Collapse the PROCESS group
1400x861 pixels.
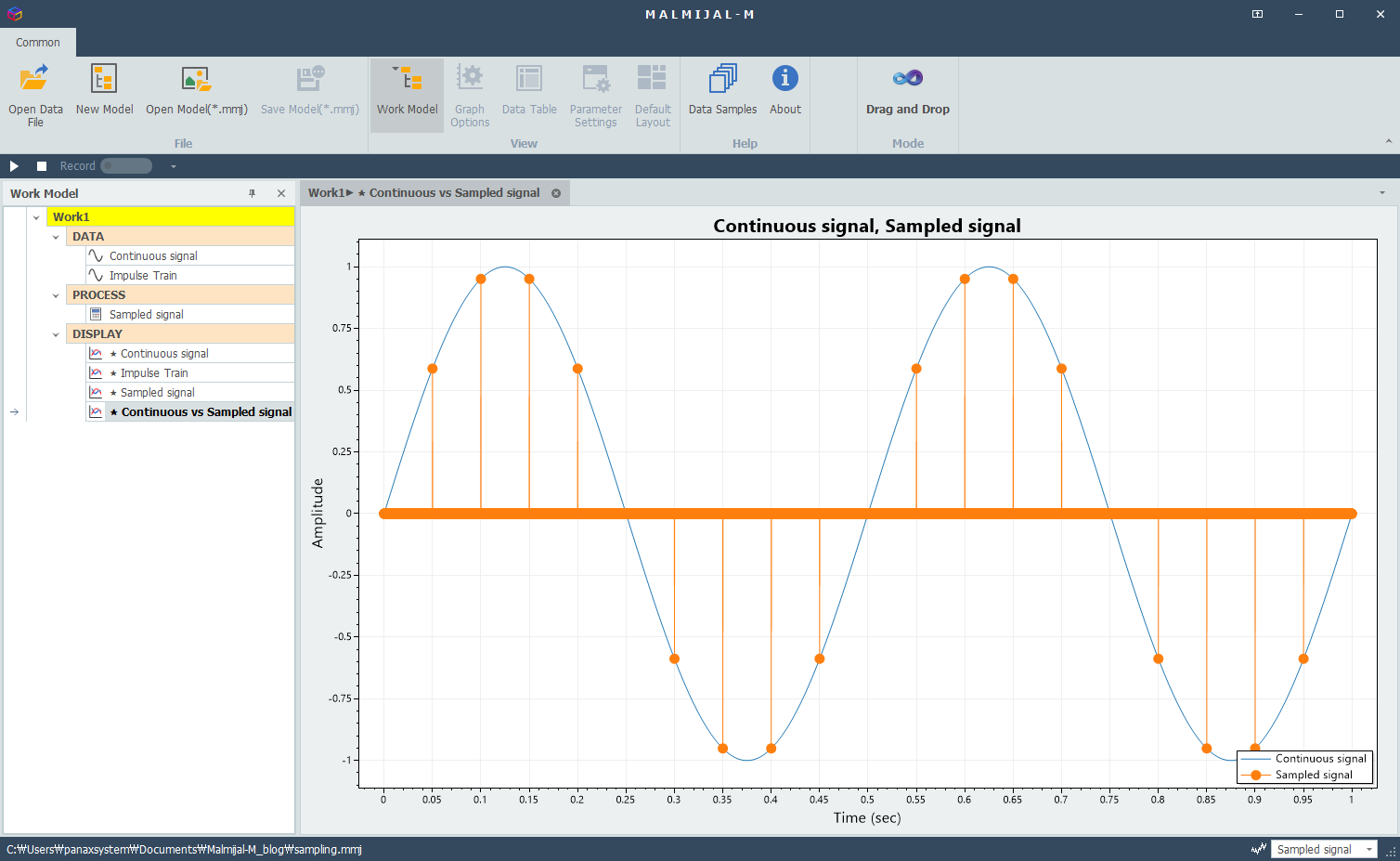pyautogui.click(x=56, y=295)
